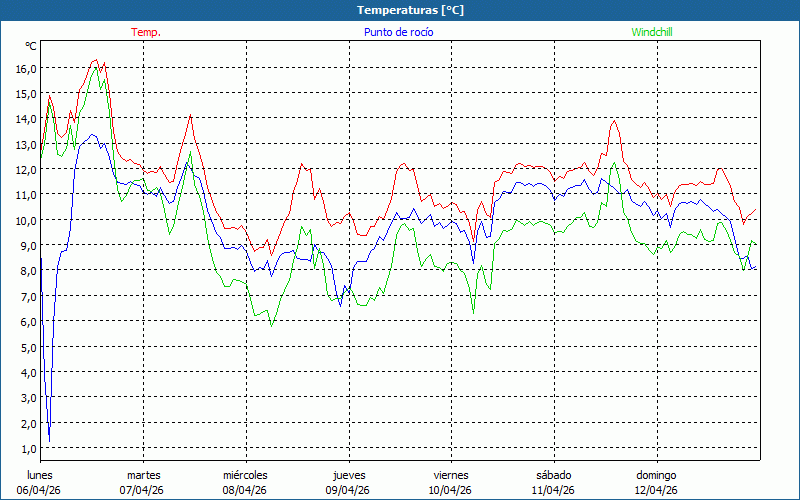Image resolution: width=800 pixels, height=500 pixels.
Task: Click the Temperaturas [°C] chart title
Action: click(x=410, y=10)
